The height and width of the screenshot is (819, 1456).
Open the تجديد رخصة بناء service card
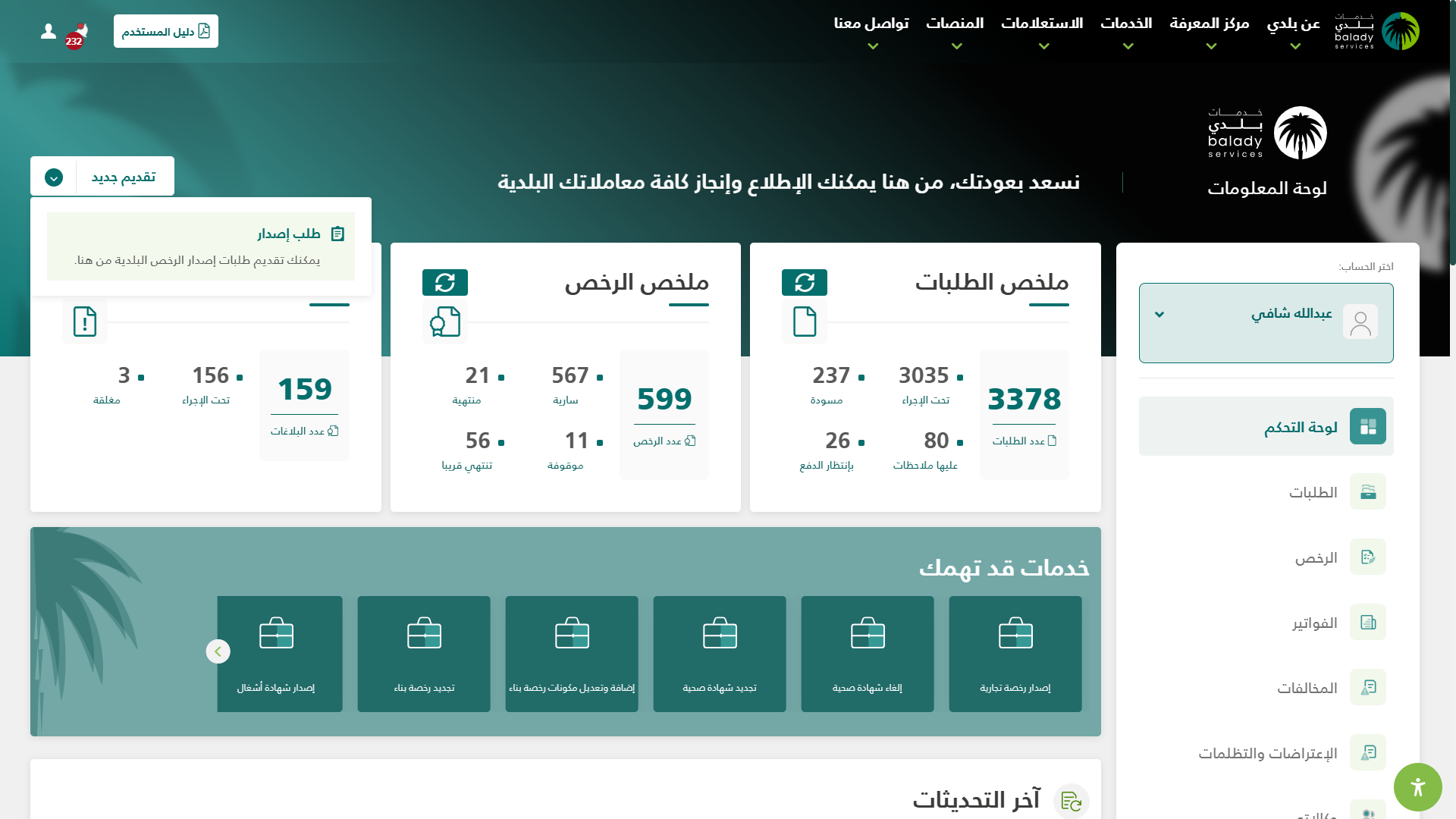point(424,654)
